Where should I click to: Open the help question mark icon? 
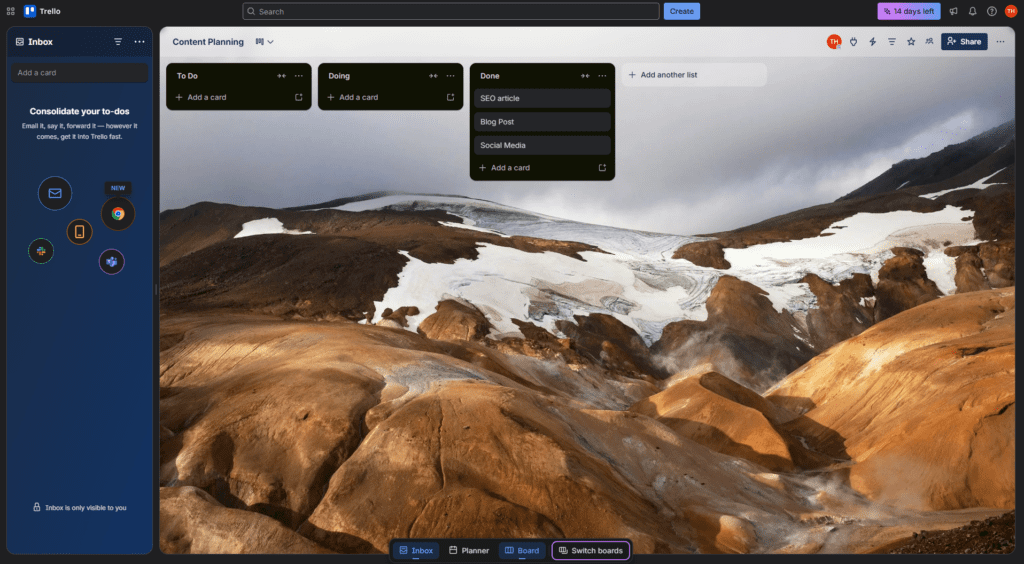tap(991, 11)
